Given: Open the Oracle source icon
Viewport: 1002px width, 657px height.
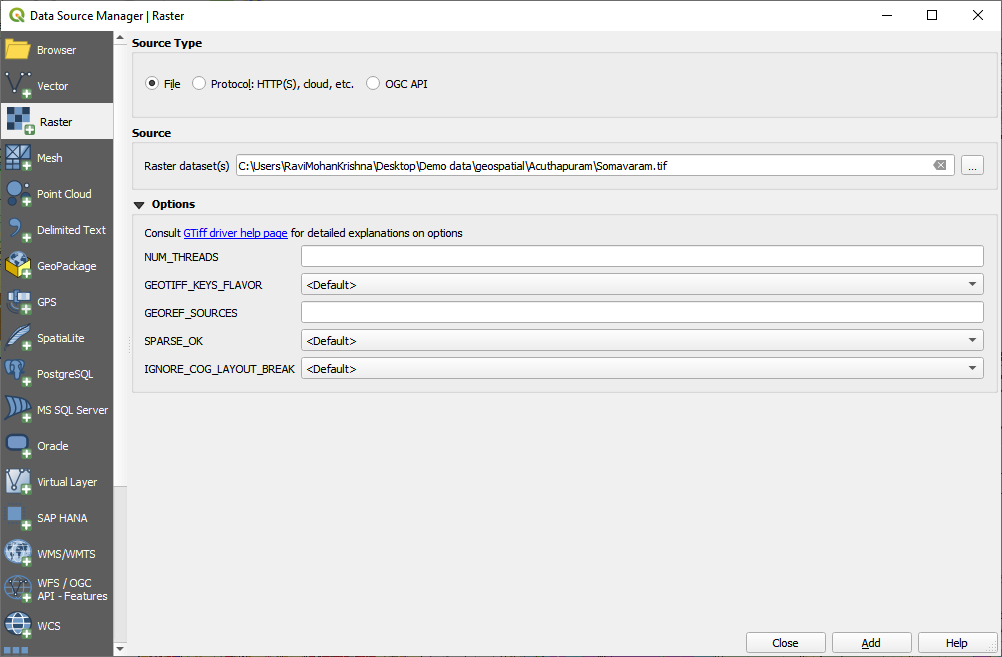Looking at the screenshot, I should pyautogui.click(x=18, y=445).
